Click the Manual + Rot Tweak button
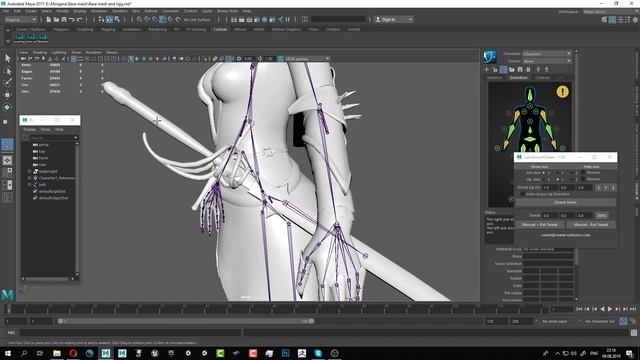The image size is (640, 360). (x=540, y=224)
